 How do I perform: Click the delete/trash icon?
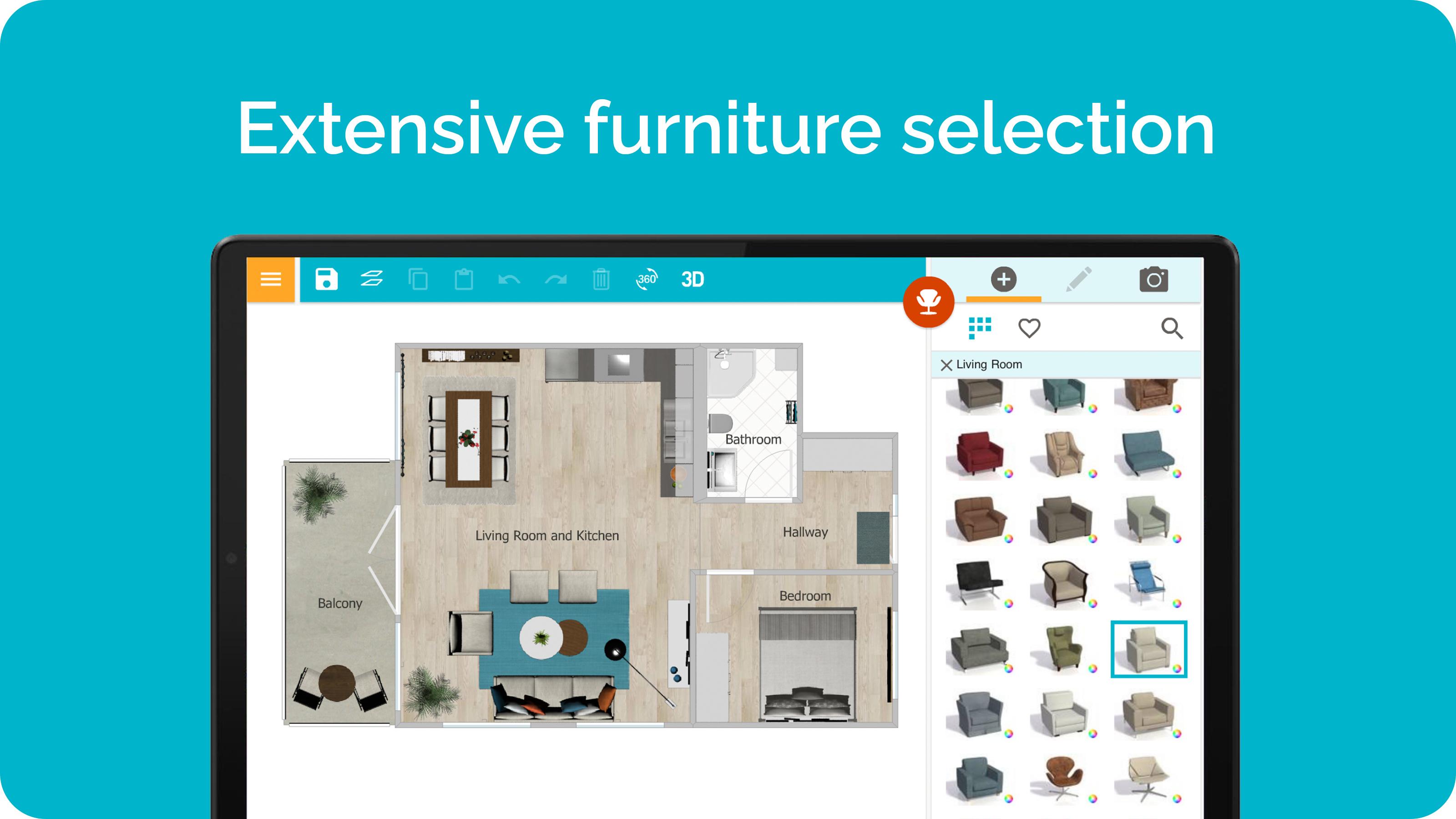click(601, 279)
